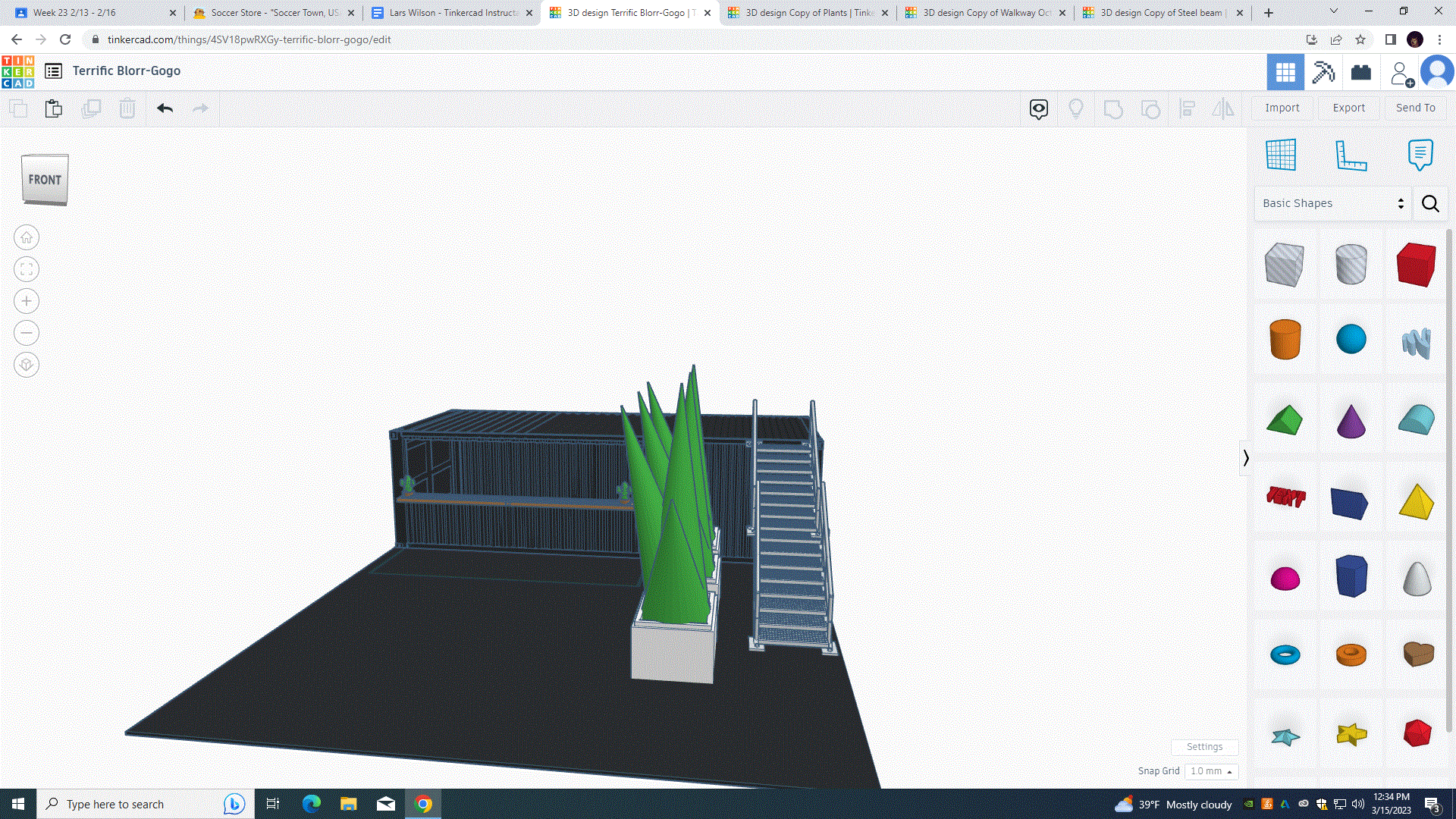Collapse the shapes panel chevron
The height and width of the screenshot is (819, 1456).
click(1245, 458)
